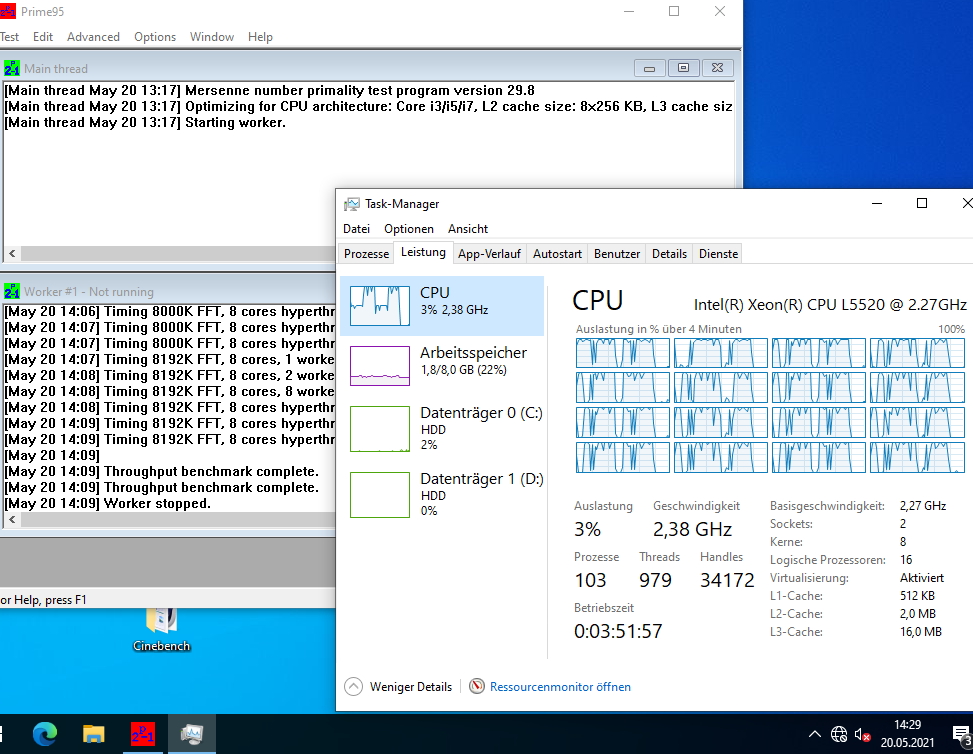Click left scroll arrow in Worker #1
Image resolution: width=973 pixels, height=754 pixels.
point(12,519)
